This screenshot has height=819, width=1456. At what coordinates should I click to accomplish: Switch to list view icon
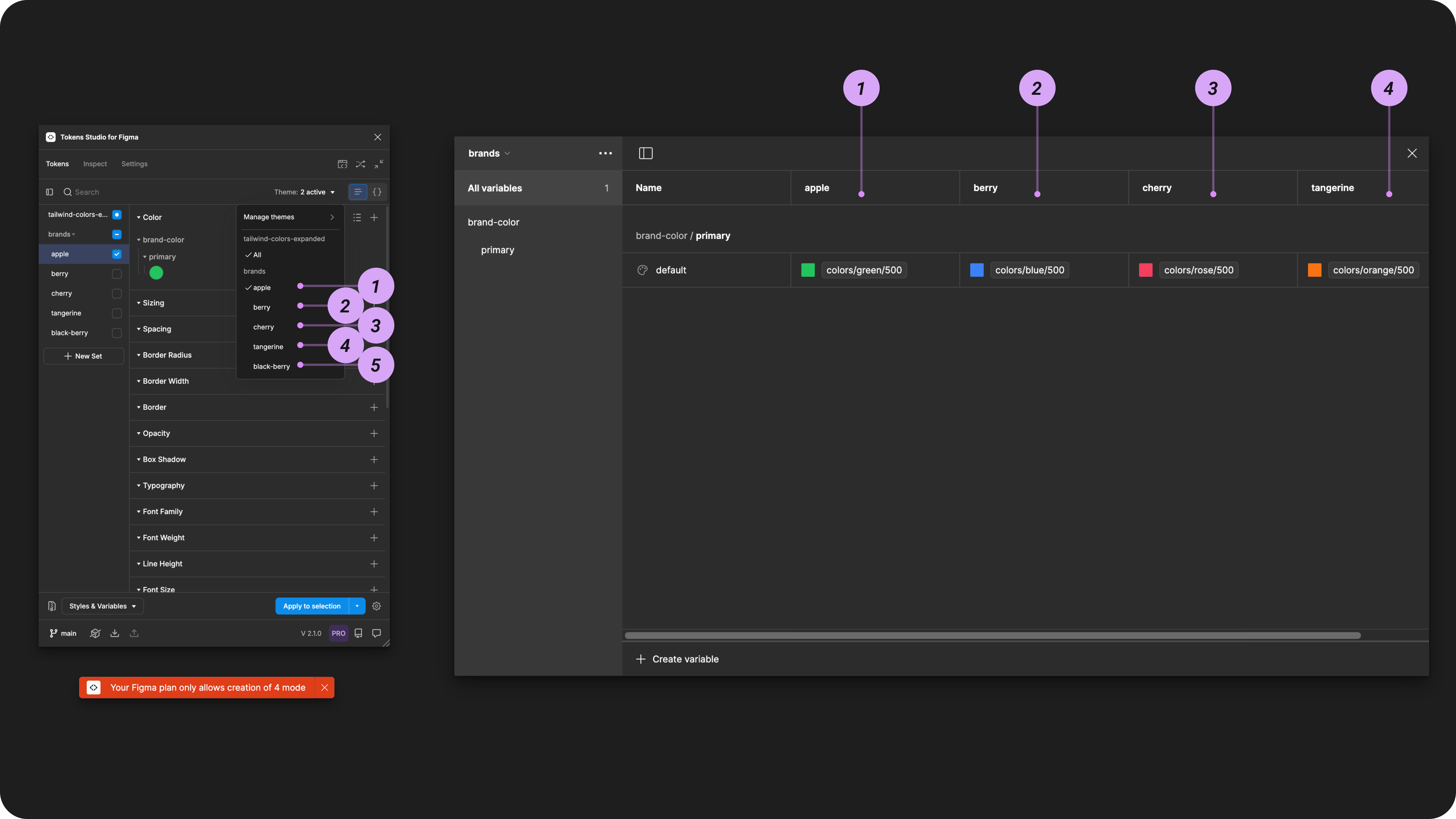(x=358, y=192)
